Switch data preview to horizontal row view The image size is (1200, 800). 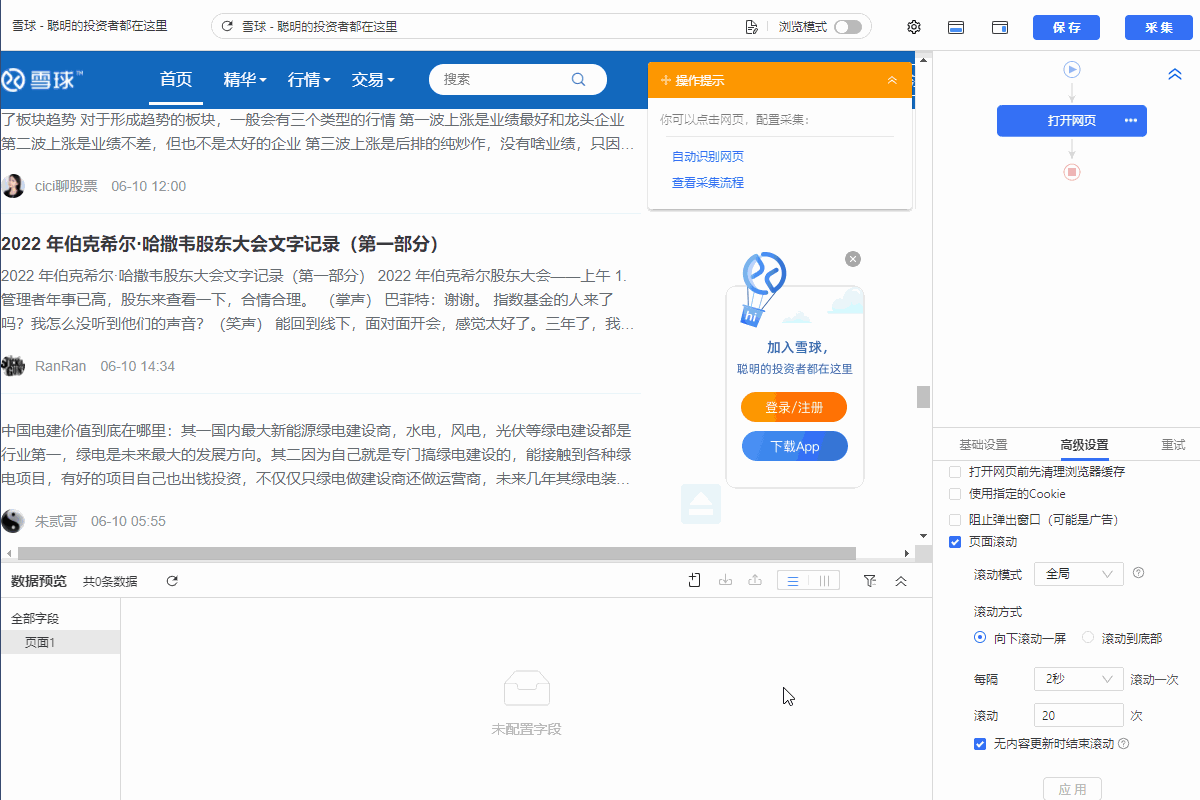[793, 581]
